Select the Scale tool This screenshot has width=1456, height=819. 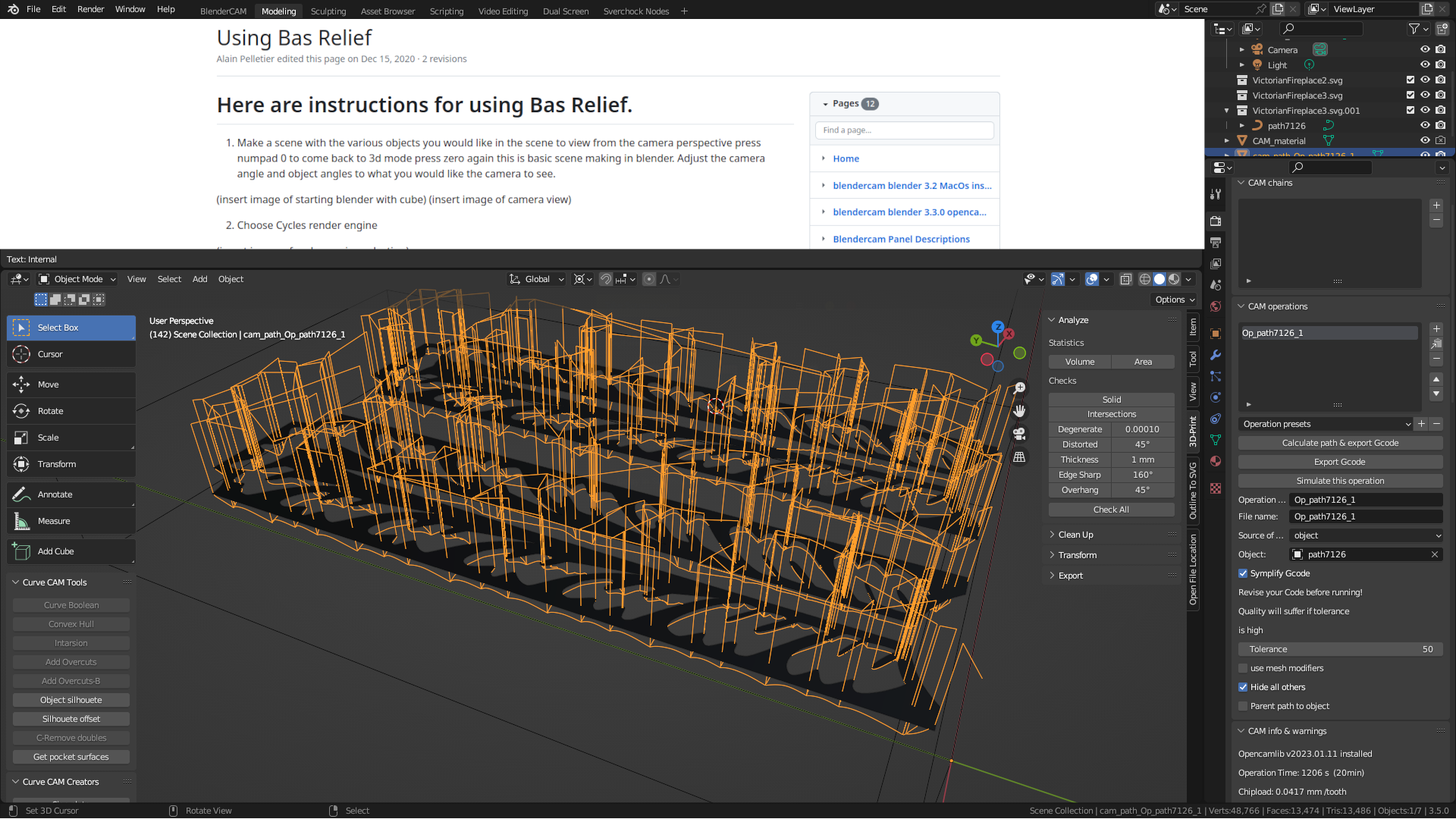71,438
